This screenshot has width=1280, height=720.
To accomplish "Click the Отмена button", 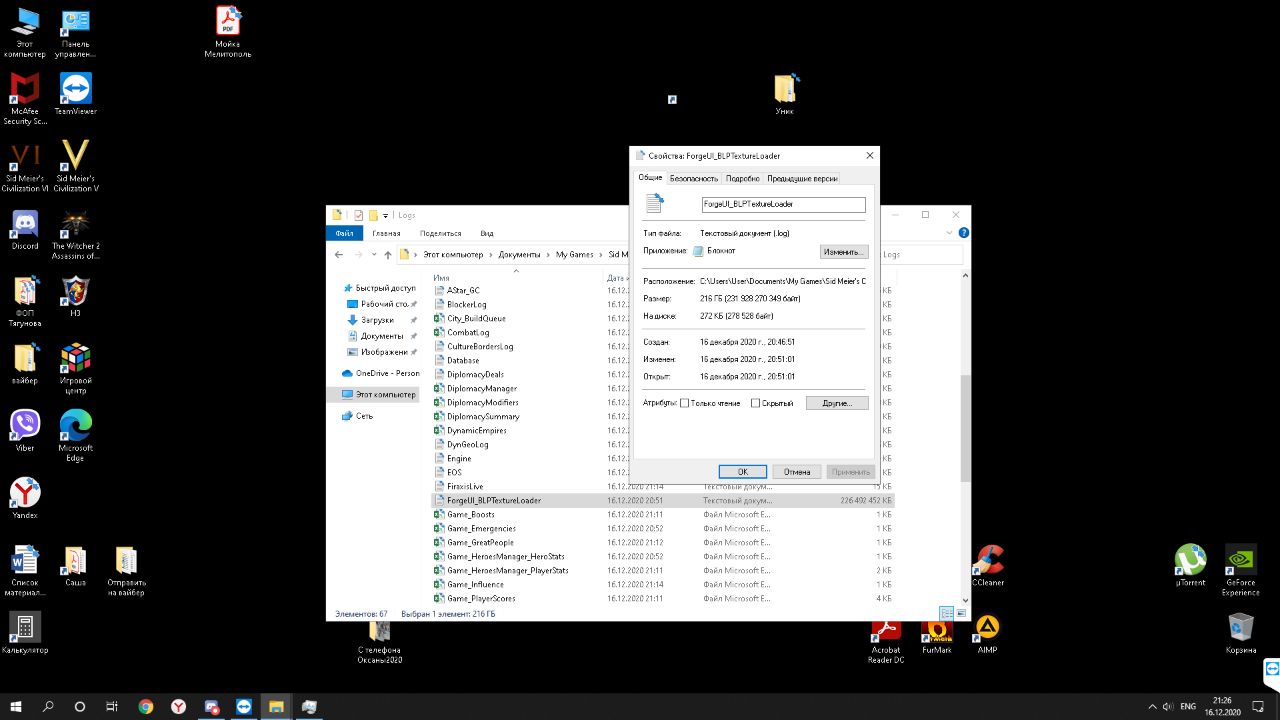I will click(797, 471).
